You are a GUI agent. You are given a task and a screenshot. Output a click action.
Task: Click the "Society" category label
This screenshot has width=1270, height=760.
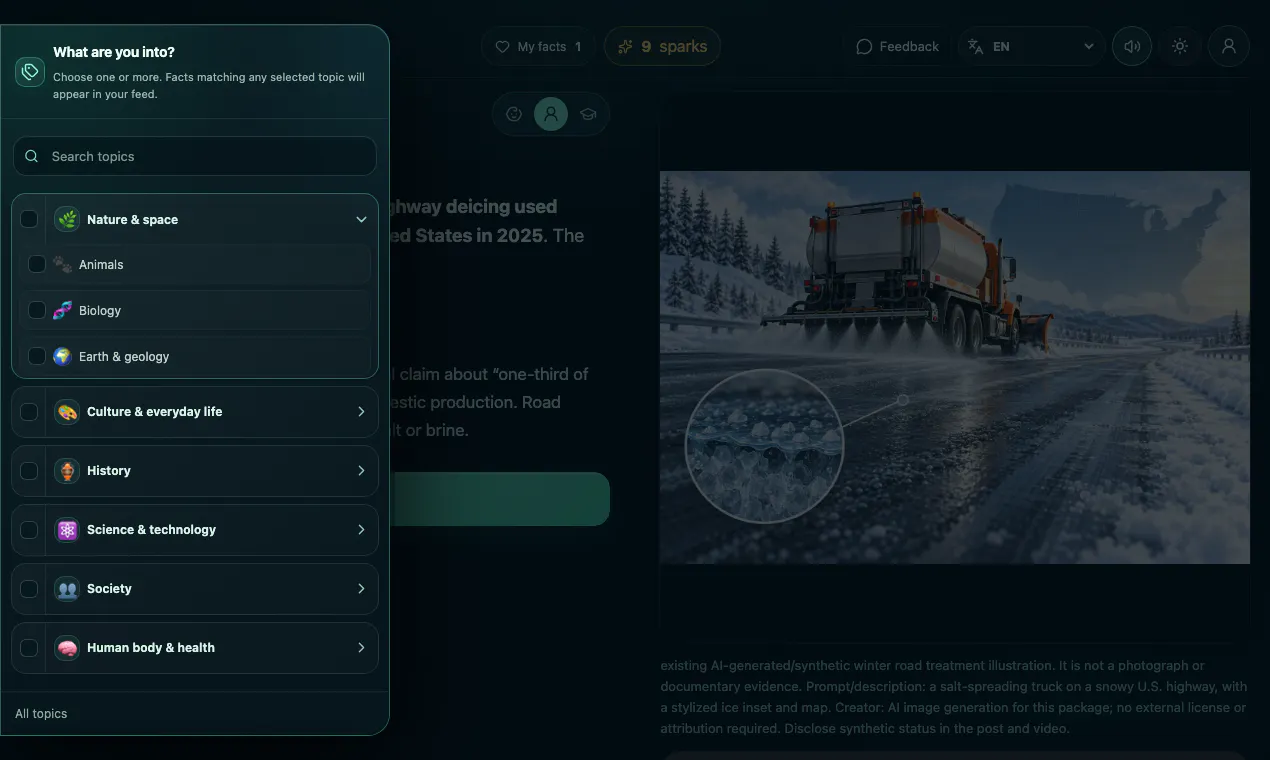coord(109,589)
